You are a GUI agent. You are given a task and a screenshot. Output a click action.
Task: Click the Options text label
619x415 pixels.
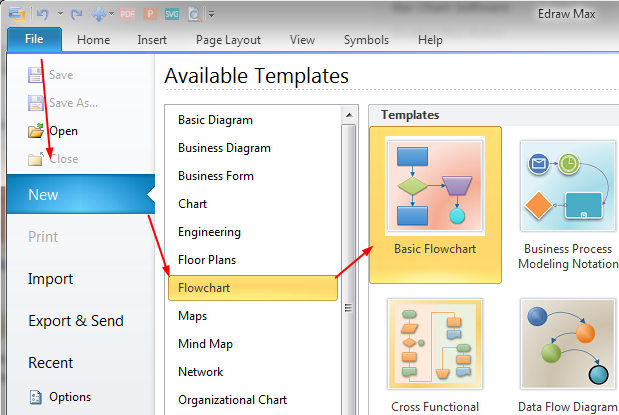click(x=70, y=397)
